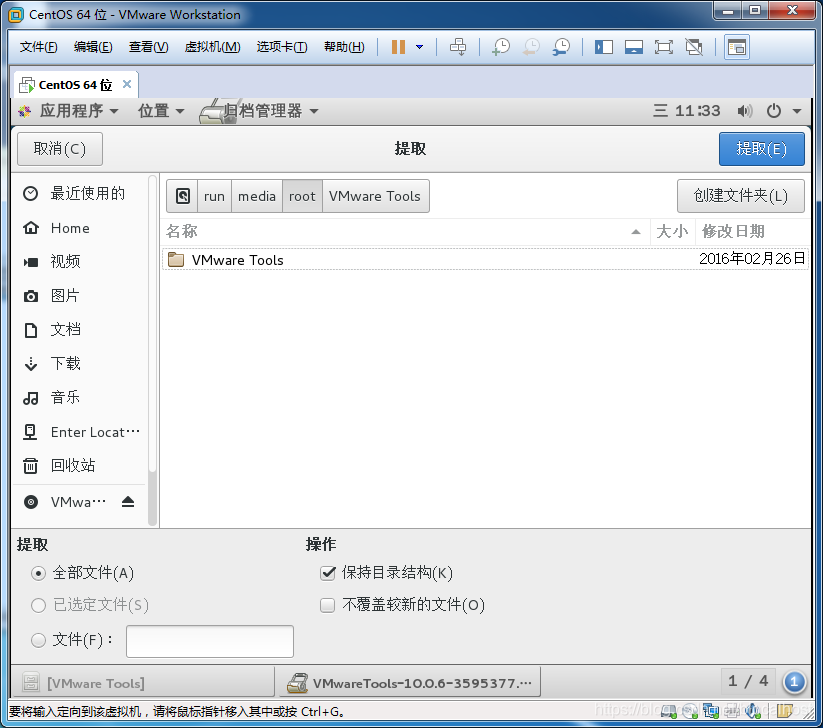Open Enter Location in the sidebar

point(79,432)
